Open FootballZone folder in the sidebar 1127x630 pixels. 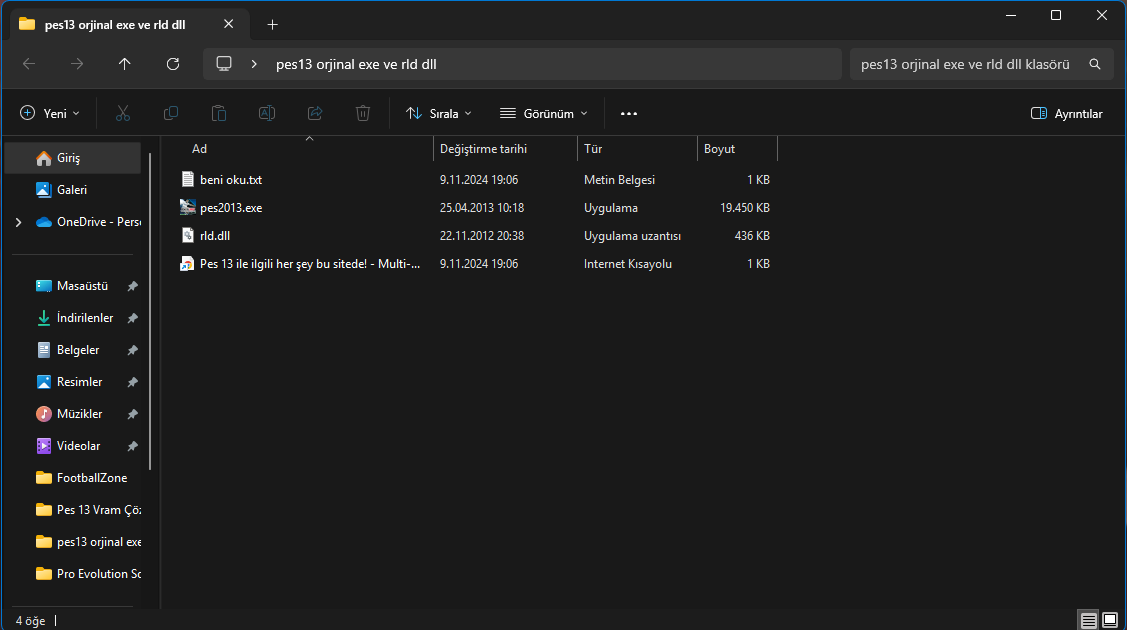click(73, 478)
